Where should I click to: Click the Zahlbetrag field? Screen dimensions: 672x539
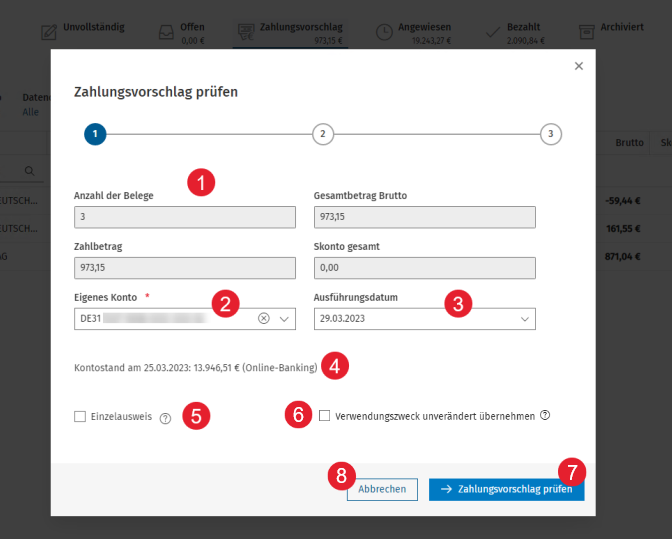[x=185, y=268]
